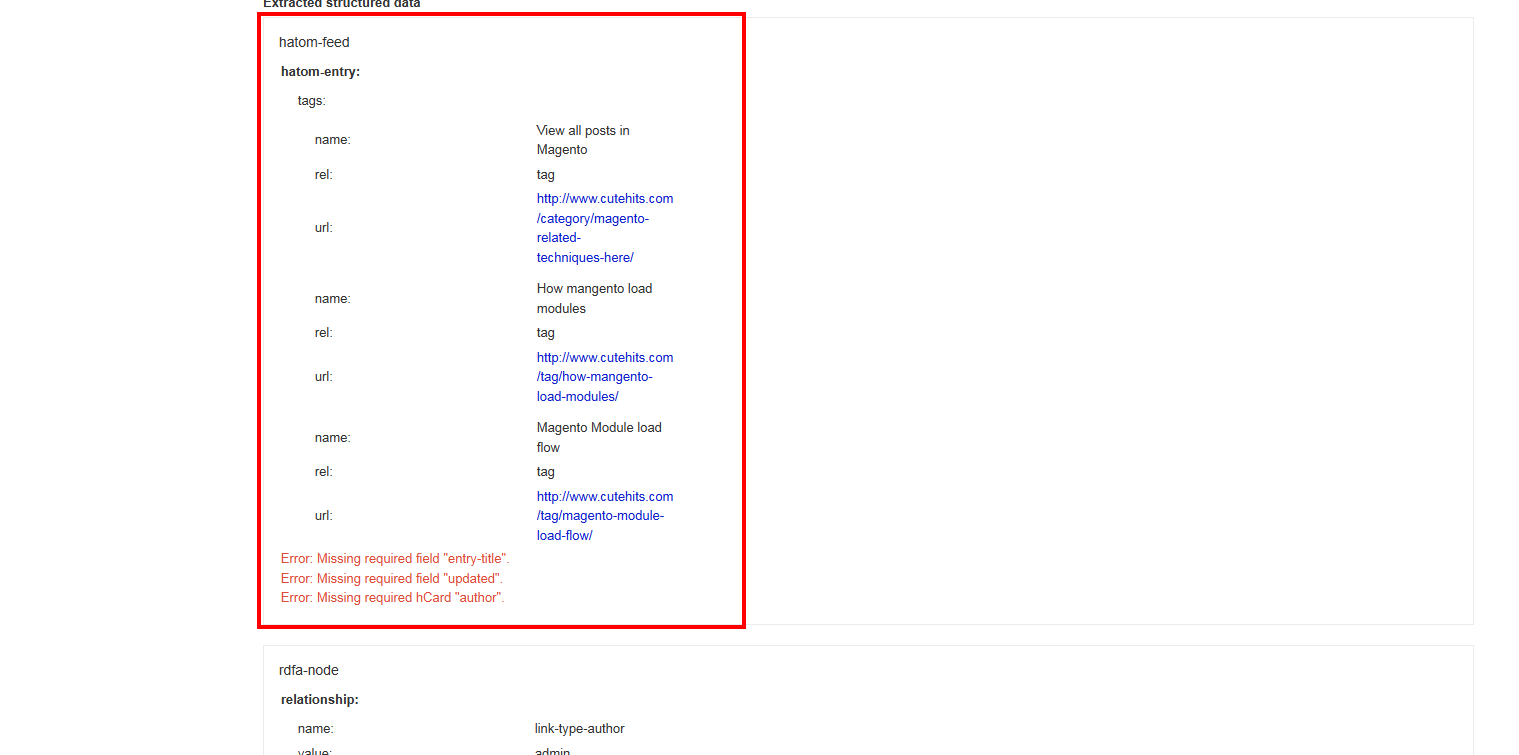Click the bold 'relationship:' label
Viewport: 1519px width, 755px height.
320,700
